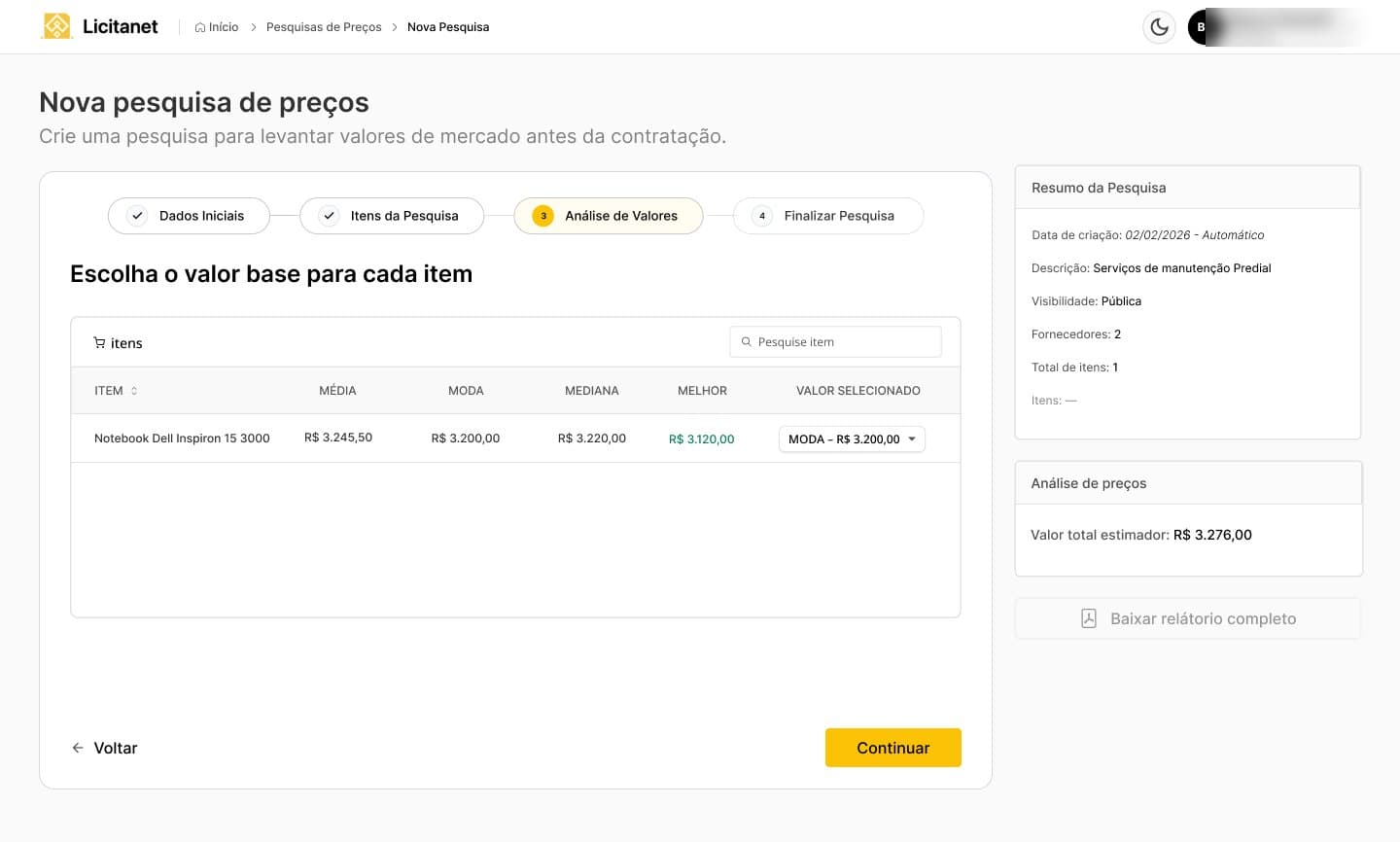The image size is (1400, 842).
Task: Click the Nova pesquisa de preços heading
Action: point(204,102)
